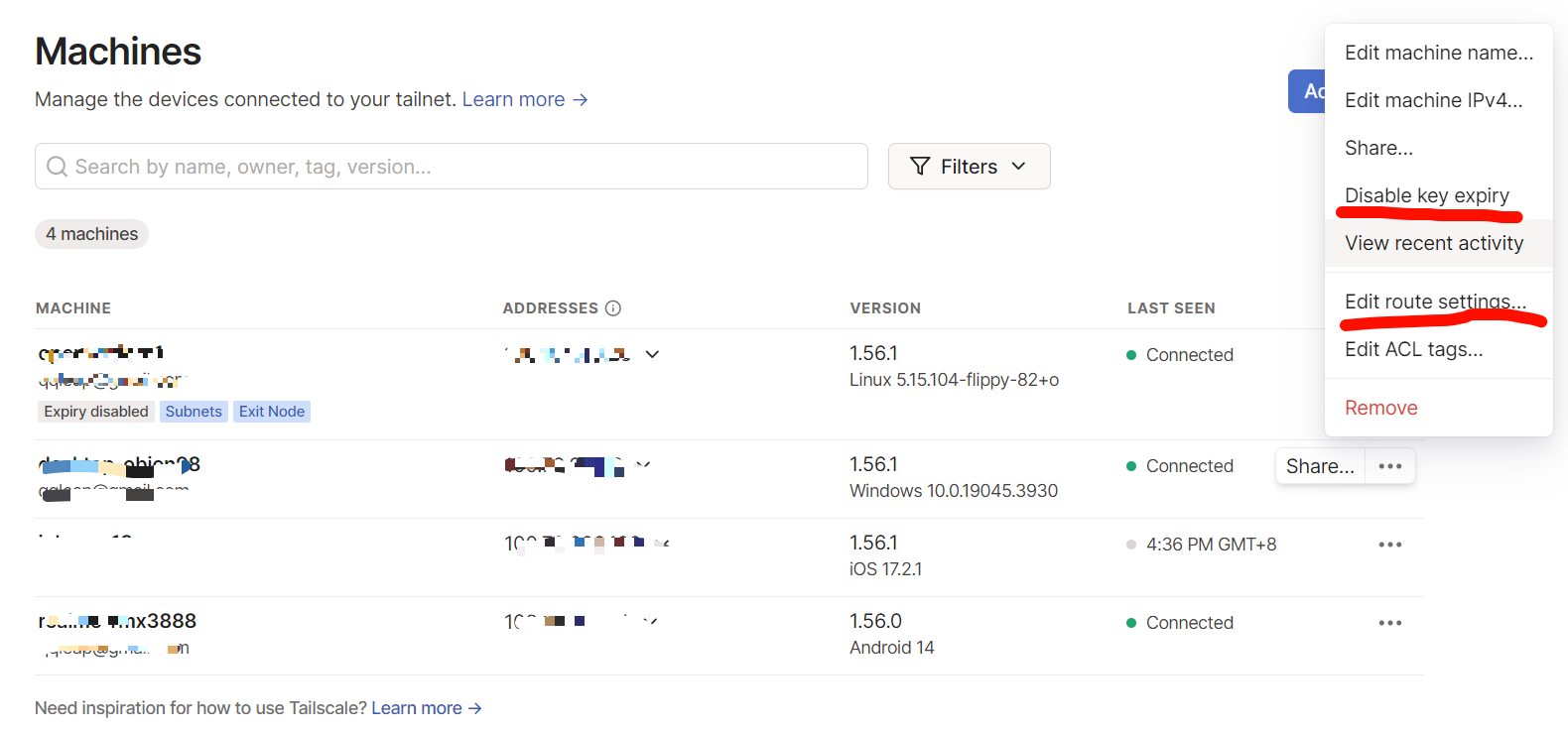
Task: Select Edit ACL tags option
Action: click(x=1413, y=349)
